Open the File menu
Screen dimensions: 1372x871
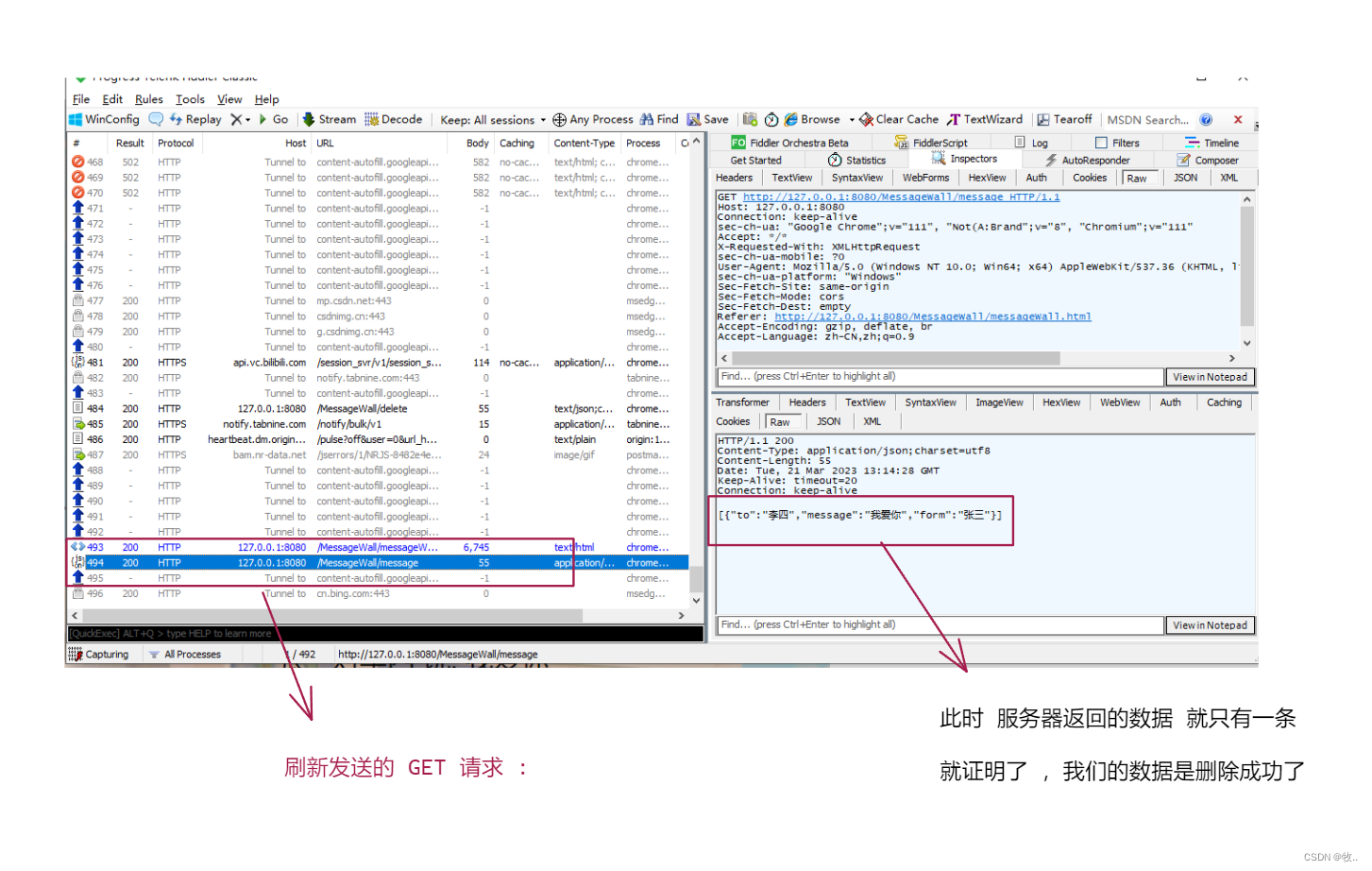[x=81, y=99]
